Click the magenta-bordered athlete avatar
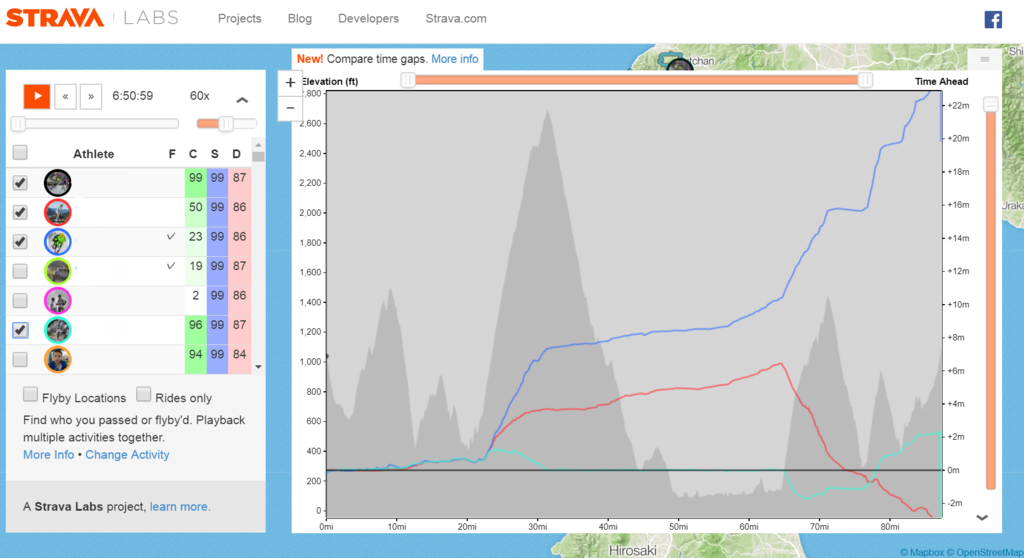The image size is (1024, 558). pyautogui.click(x=57, y=301)
